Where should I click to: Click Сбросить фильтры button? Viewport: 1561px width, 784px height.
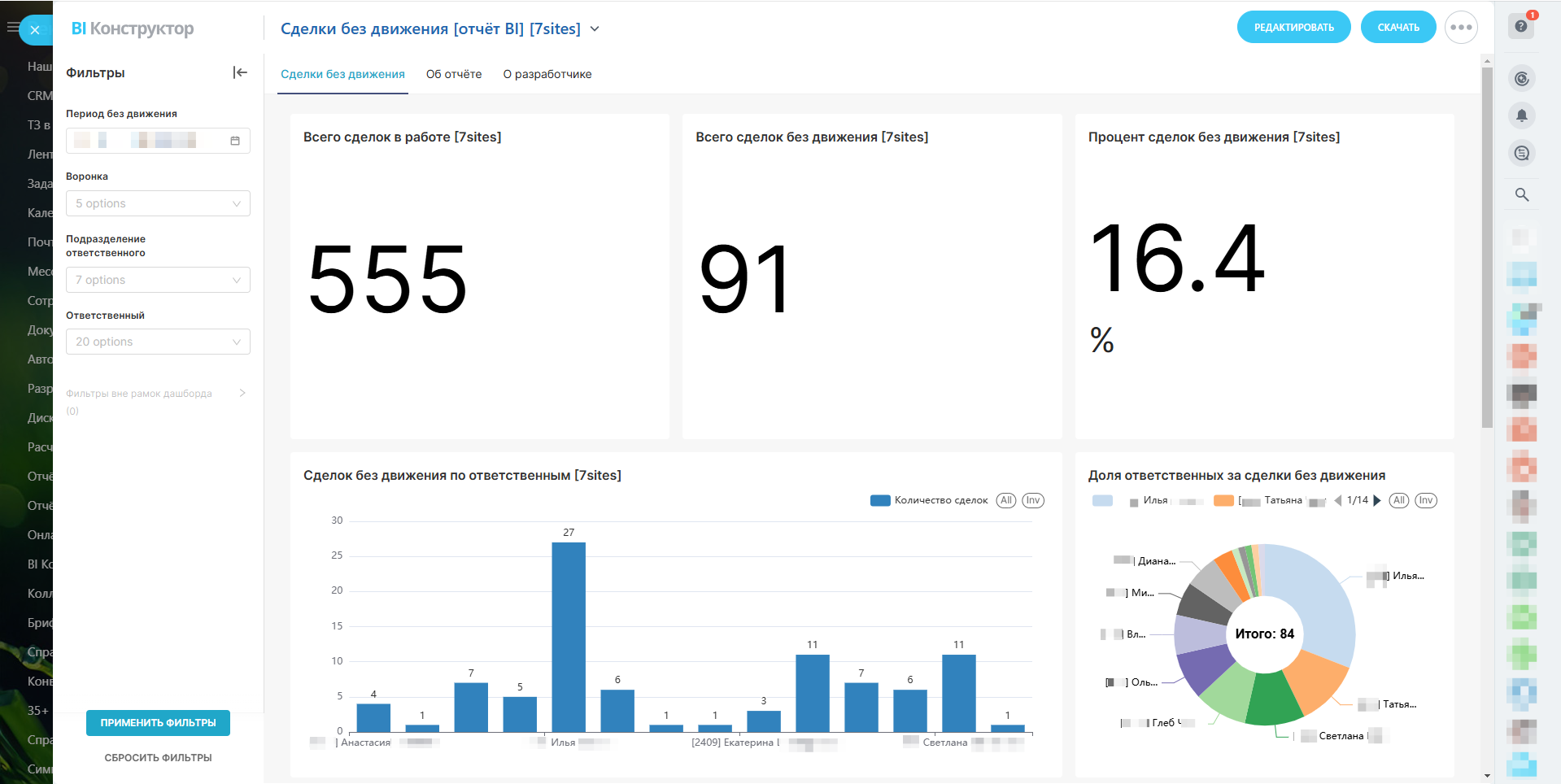[x=158, y=757]
